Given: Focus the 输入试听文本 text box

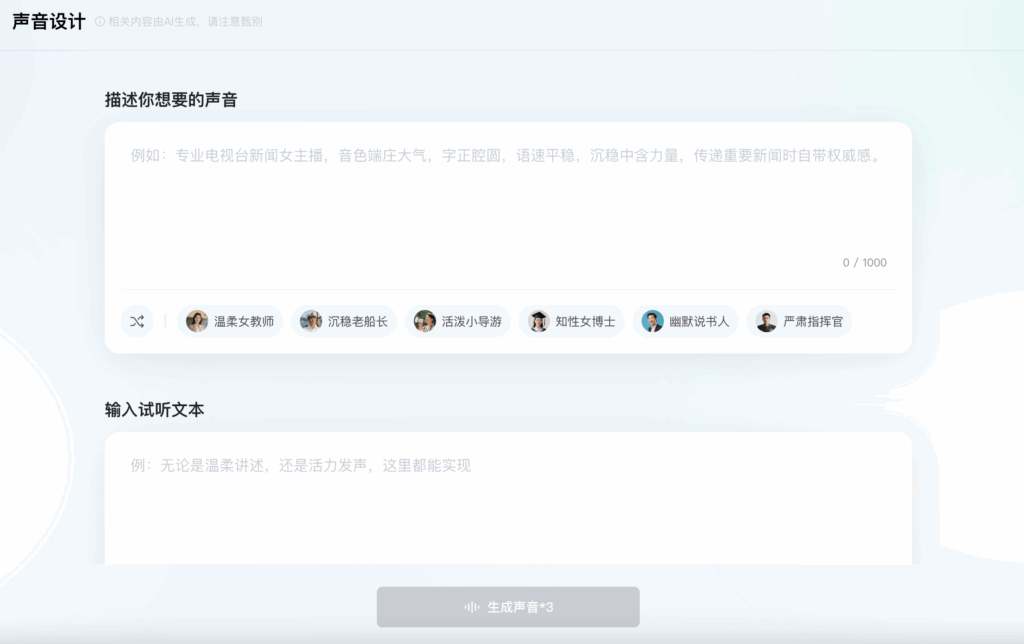Looking at the screenshot, I should [508, 500].
